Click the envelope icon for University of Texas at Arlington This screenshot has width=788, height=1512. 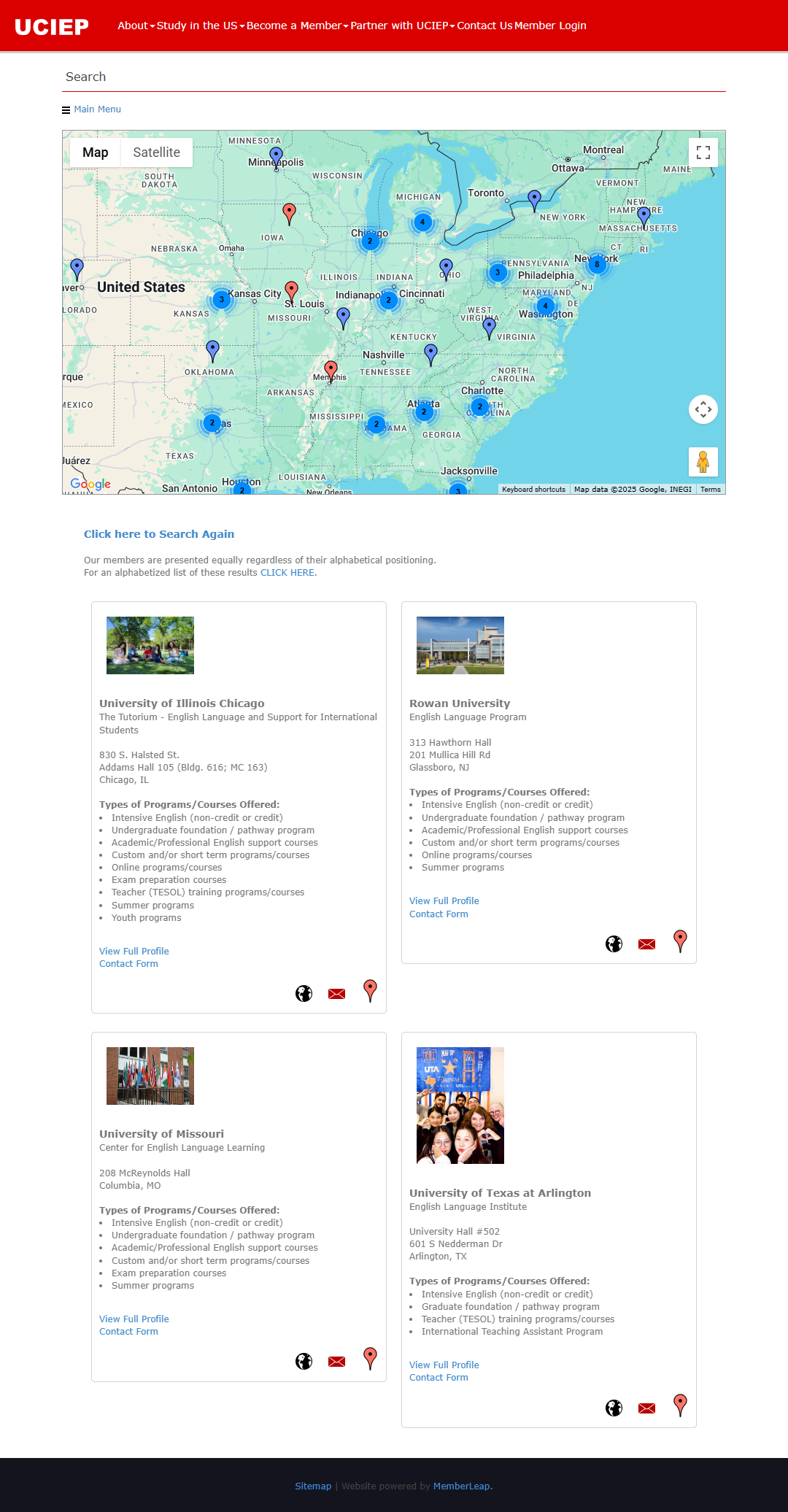tap(646, 1408)
